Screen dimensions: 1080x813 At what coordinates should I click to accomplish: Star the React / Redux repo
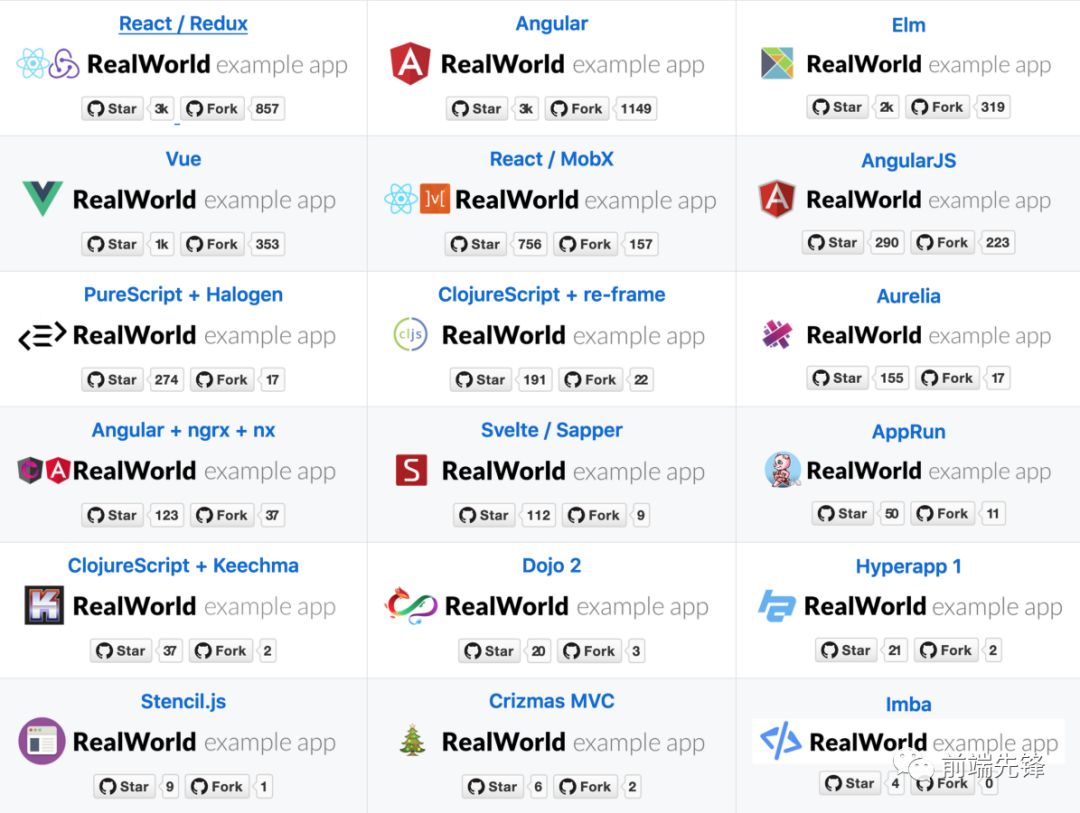coord(113,109)
